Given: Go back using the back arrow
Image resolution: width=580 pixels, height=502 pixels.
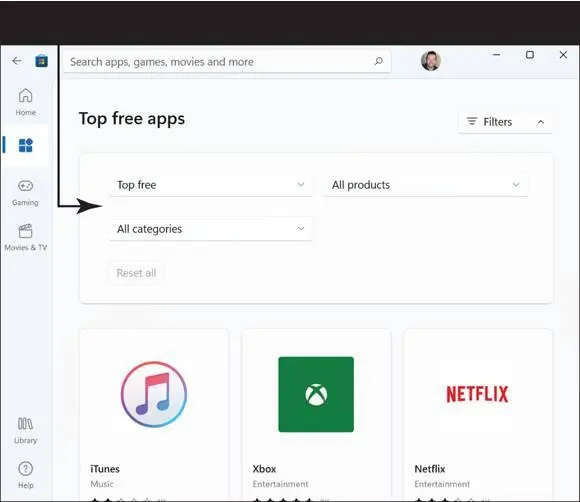Looking at the screenshot, I should [17, 61].
